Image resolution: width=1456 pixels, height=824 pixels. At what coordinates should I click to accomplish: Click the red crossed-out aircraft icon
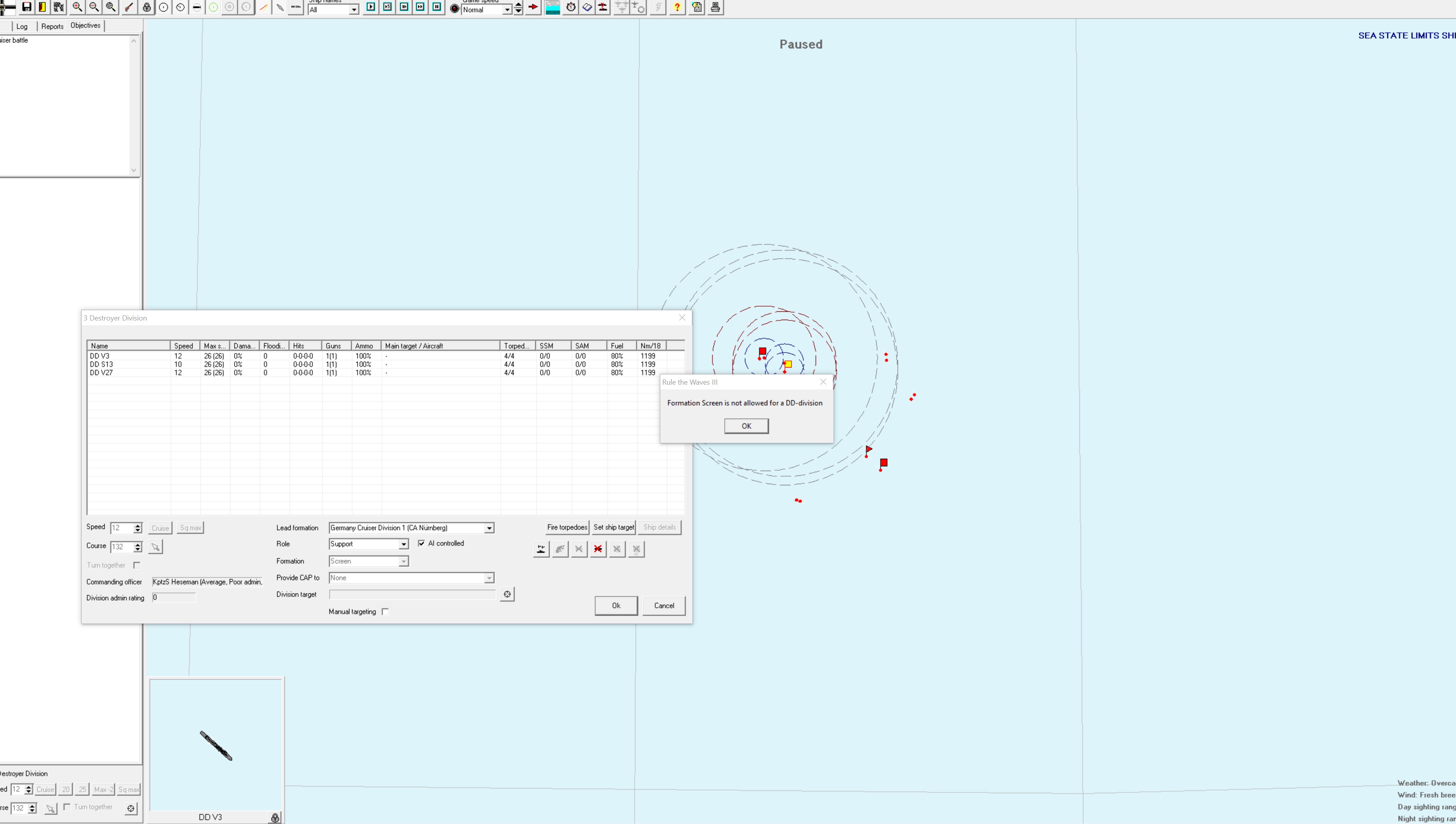[598, 549]
